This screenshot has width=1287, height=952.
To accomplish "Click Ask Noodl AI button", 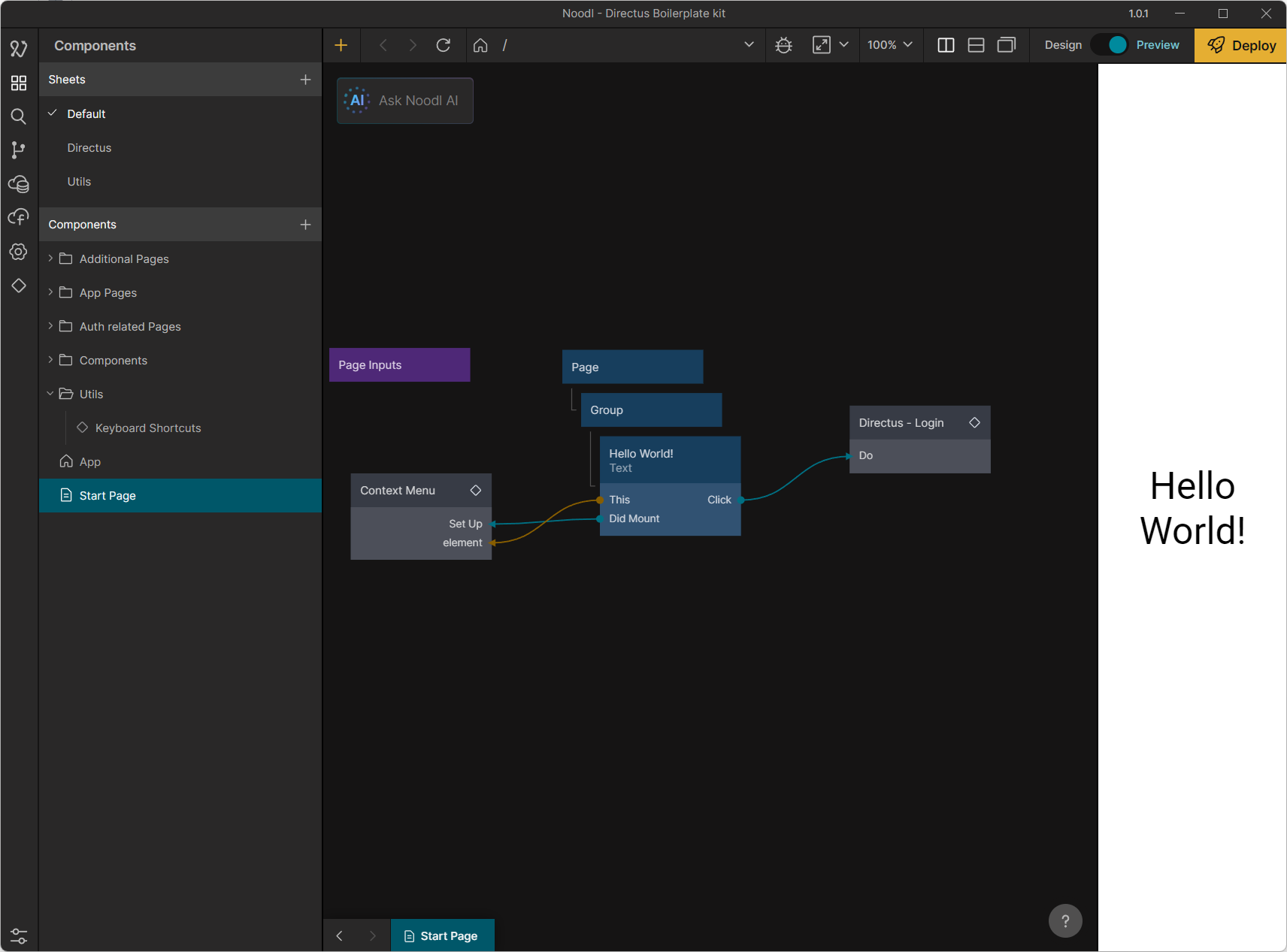I will click(x=405, y=101).
